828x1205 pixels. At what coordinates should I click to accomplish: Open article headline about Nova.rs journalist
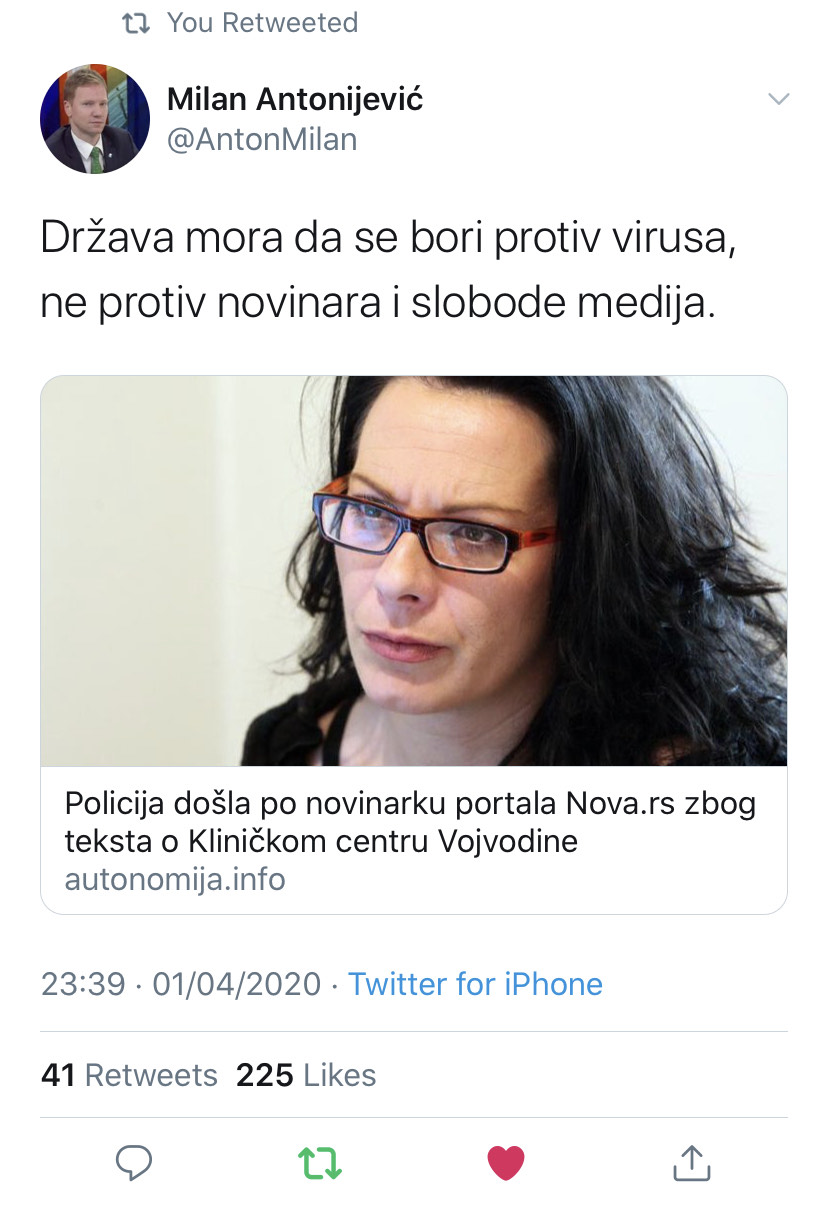[x=410, y=822]
